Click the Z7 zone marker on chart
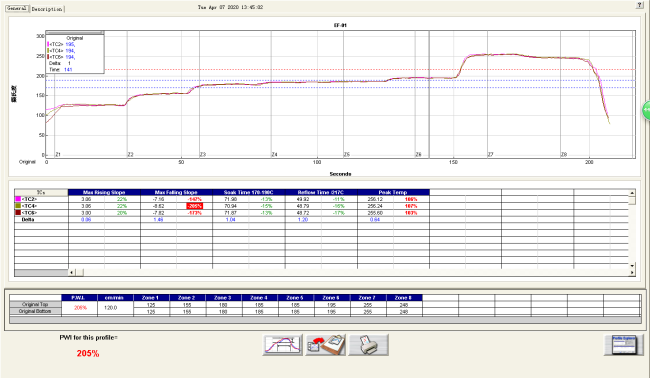Screen dimensions: 650x378 (x=491, y=155)
